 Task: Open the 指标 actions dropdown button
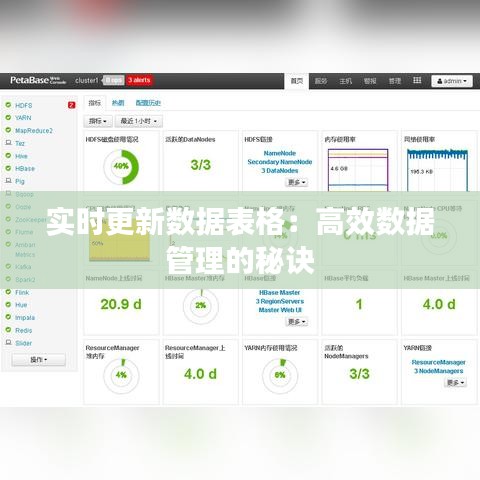(98, 121)
